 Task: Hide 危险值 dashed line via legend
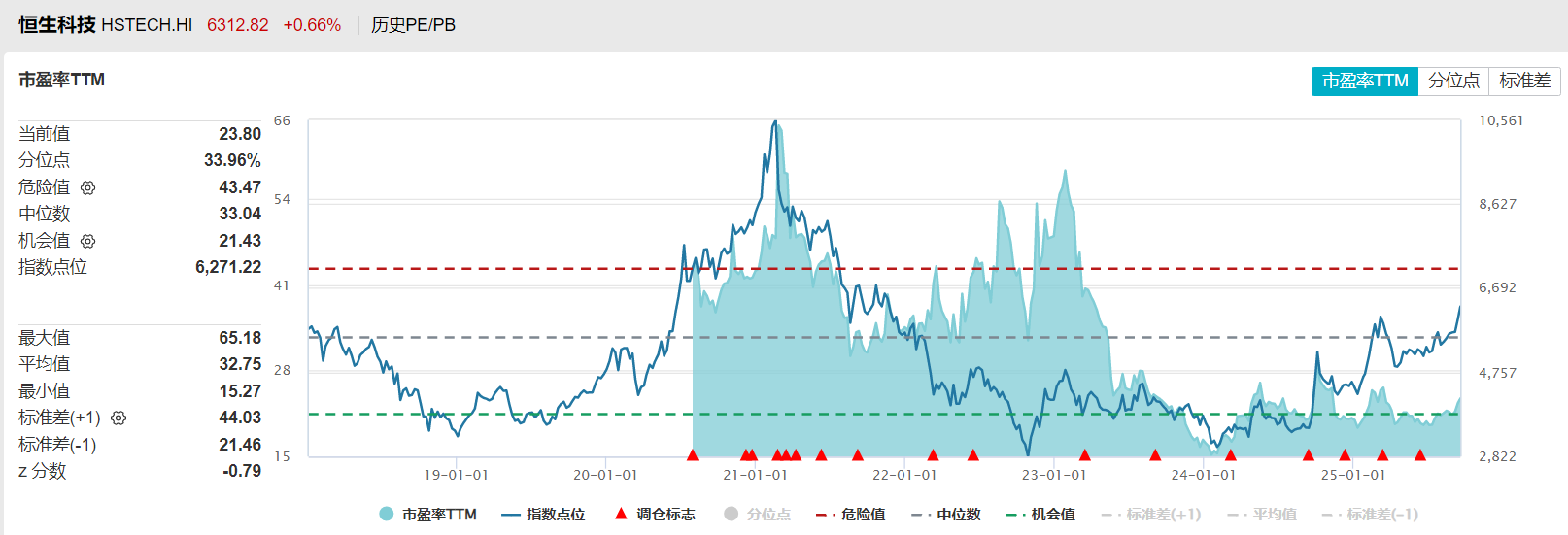[851, 515]
